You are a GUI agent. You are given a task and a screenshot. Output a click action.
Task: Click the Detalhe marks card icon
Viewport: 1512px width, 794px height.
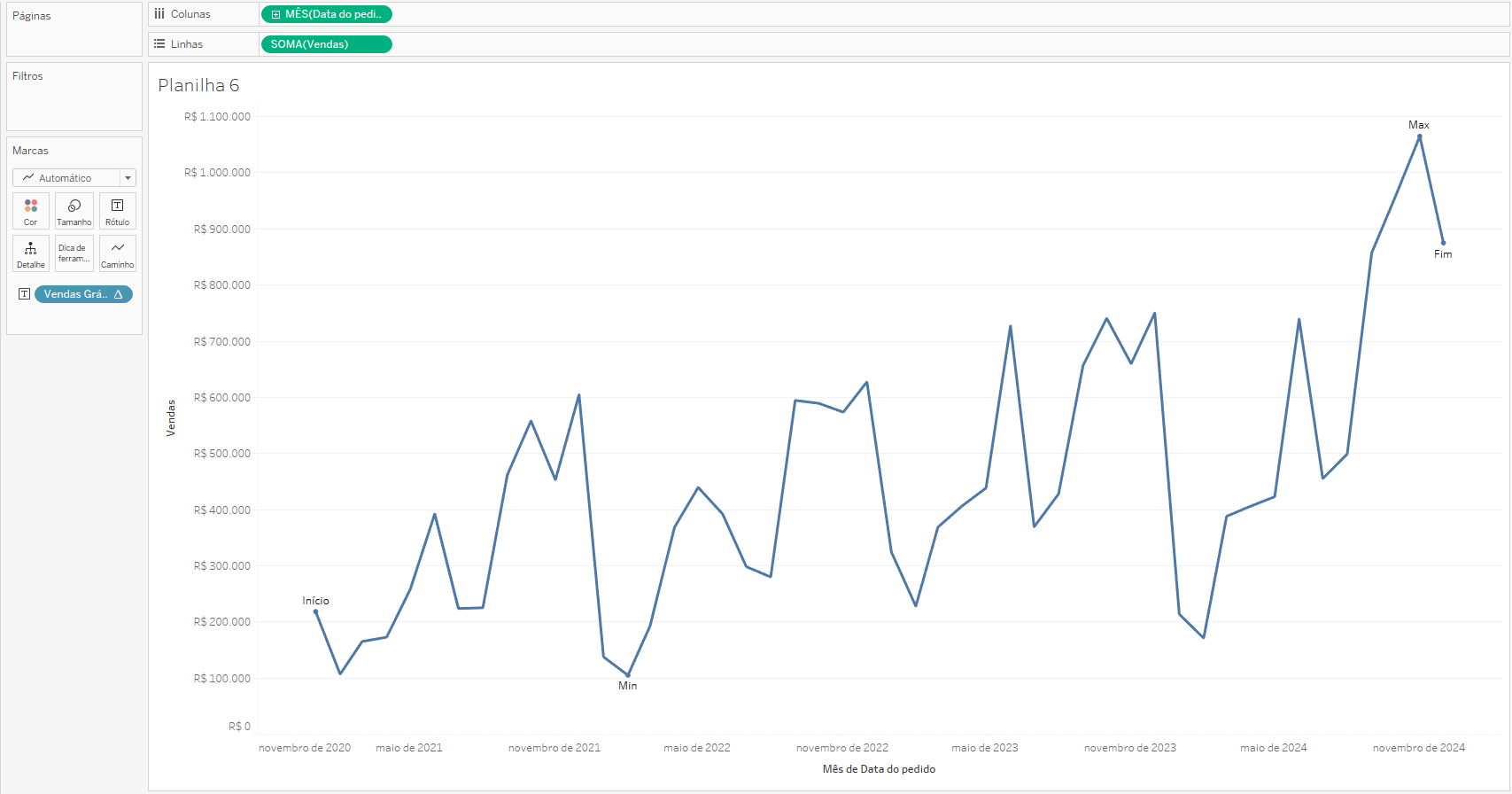click(x=31, y=253)
